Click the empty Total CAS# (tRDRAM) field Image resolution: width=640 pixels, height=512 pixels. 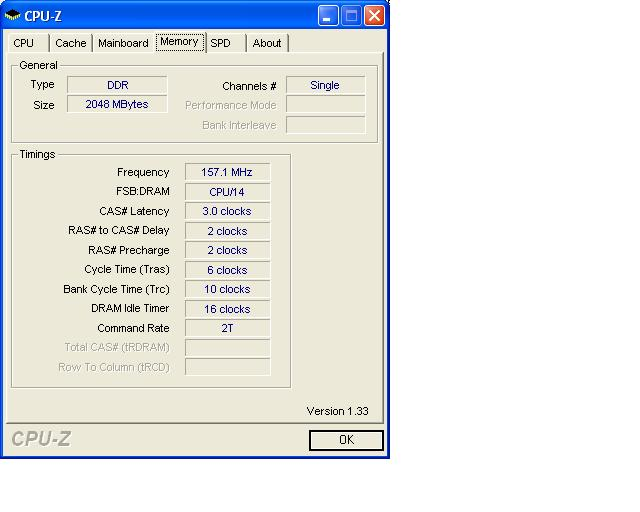227,348
